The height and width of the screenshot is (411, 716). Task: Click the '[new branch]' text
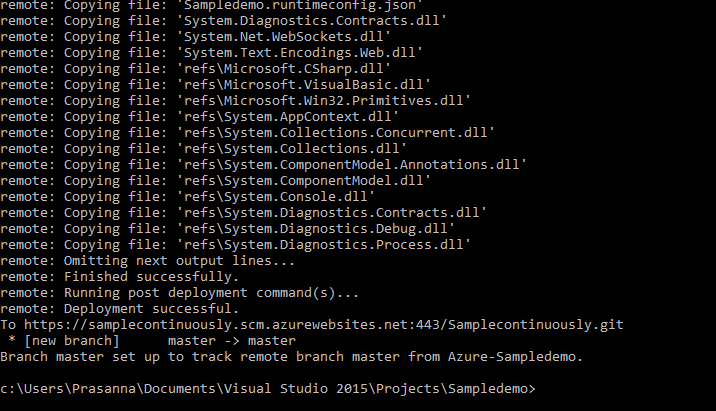point(72,341)
